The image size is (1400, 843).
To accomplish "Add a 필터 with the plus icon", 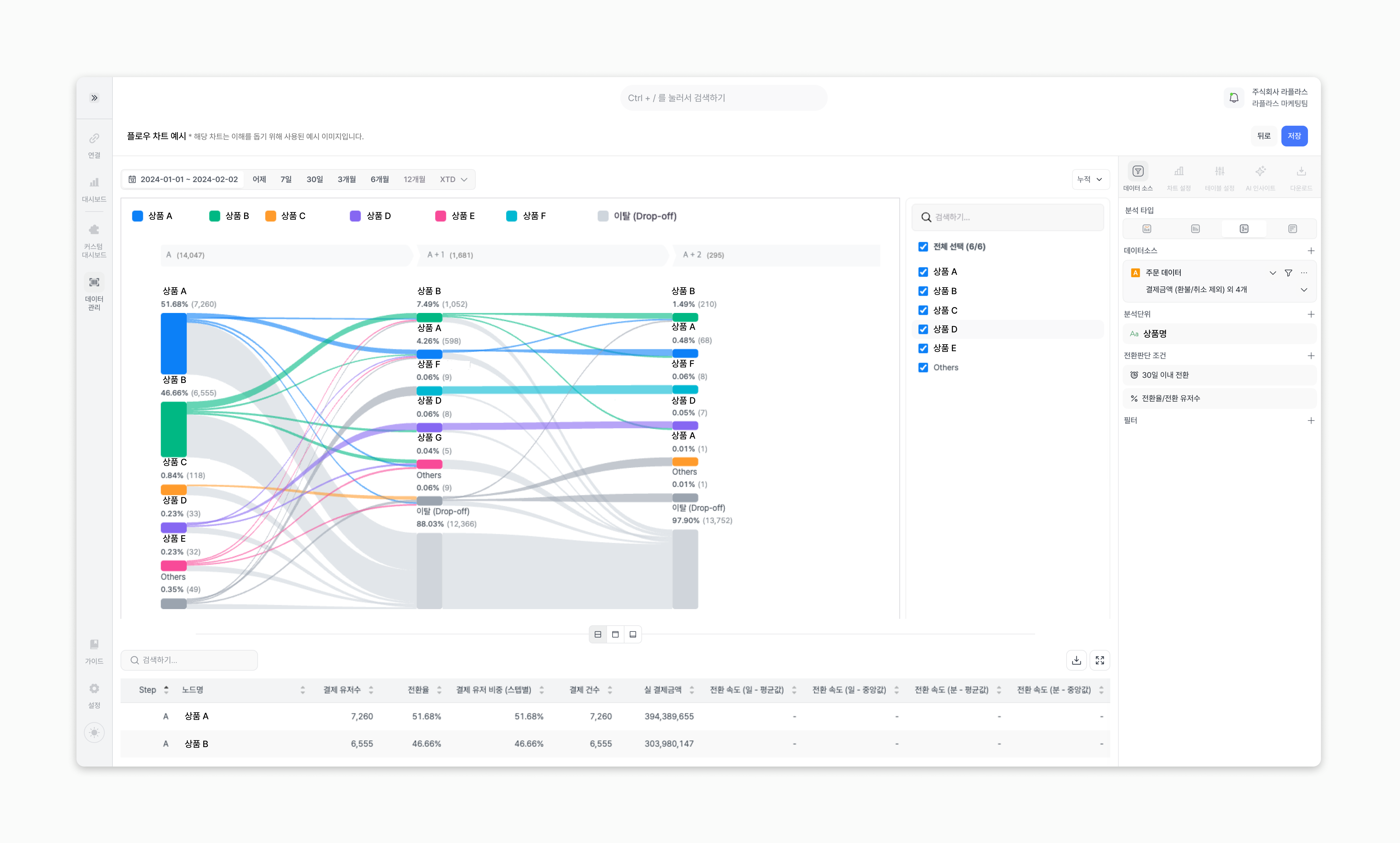I will pyautogui.click(x=1311, y=420).
